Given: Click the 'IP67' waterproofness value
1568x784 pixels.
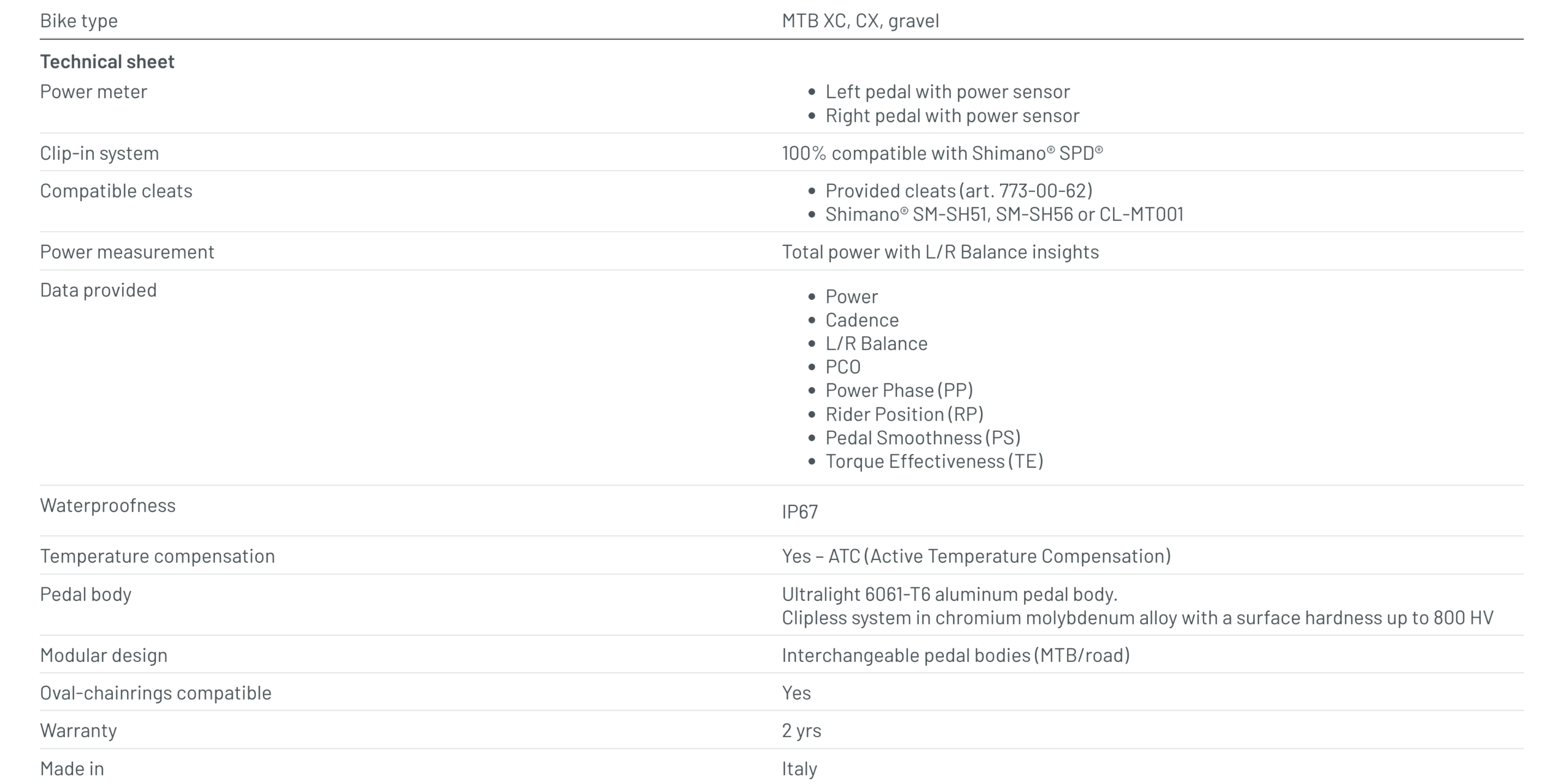Looking at the screenshot, I should [799, 512].
